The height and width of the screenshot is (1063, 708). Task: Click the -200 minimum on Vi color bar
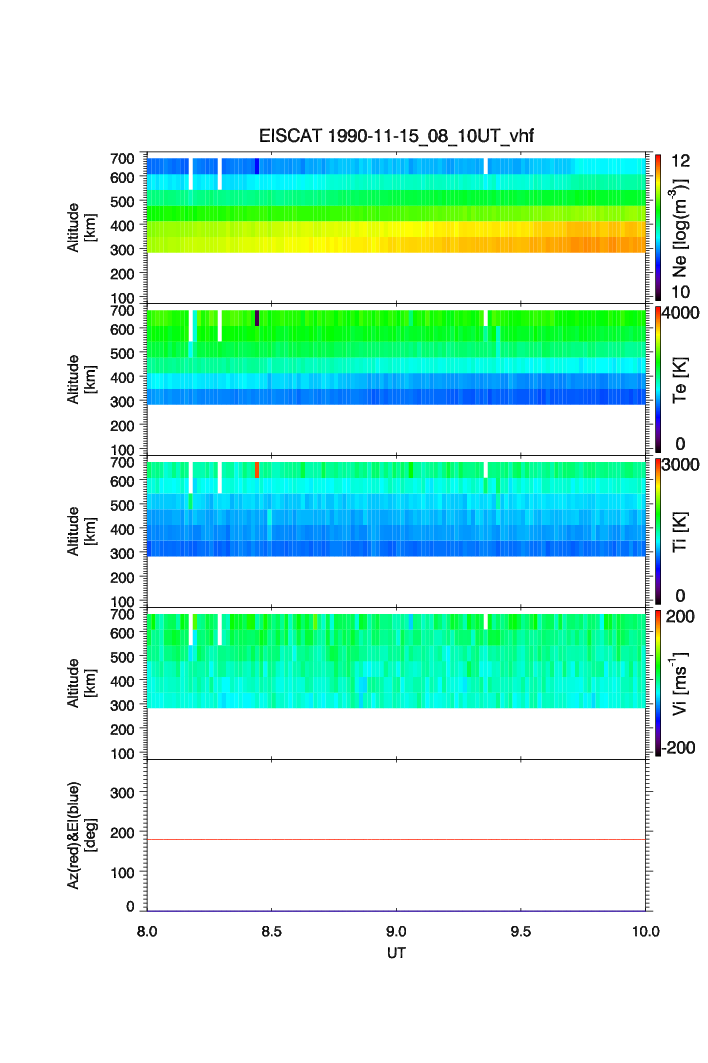point(678,748)
